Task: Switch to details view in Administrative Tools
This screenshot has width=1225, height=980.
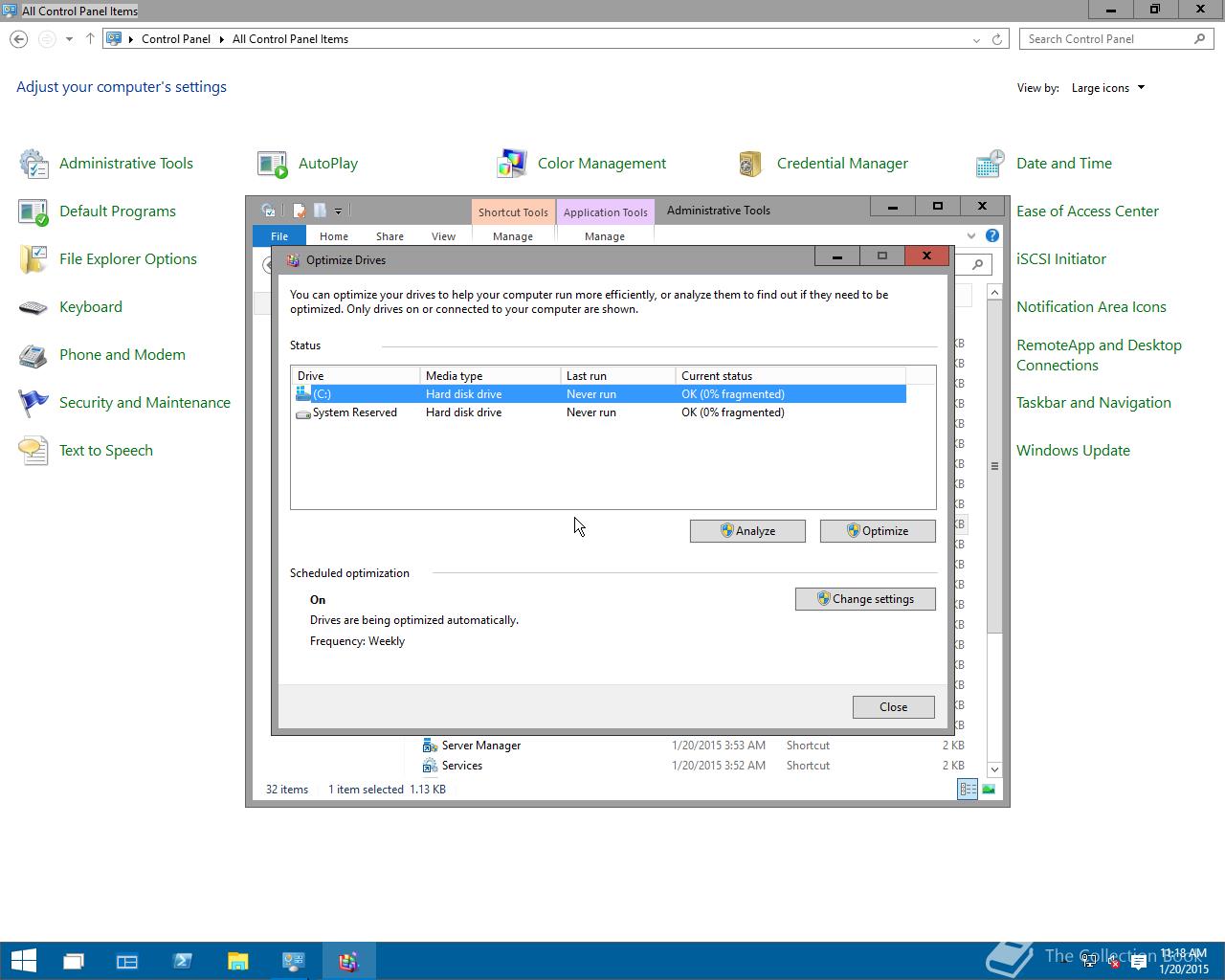Action: (x=968, y=790)
